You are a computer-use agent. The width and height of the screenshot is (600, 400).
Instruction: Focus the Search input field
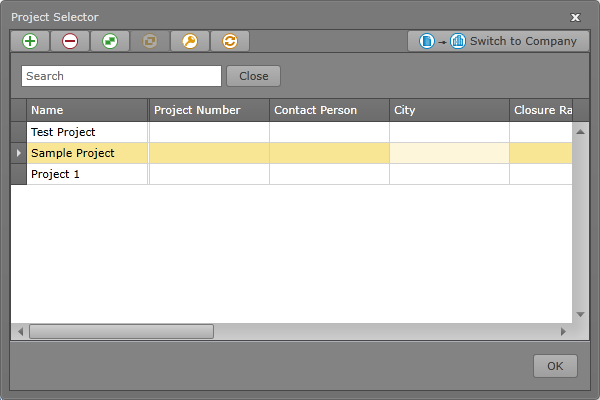121,76
